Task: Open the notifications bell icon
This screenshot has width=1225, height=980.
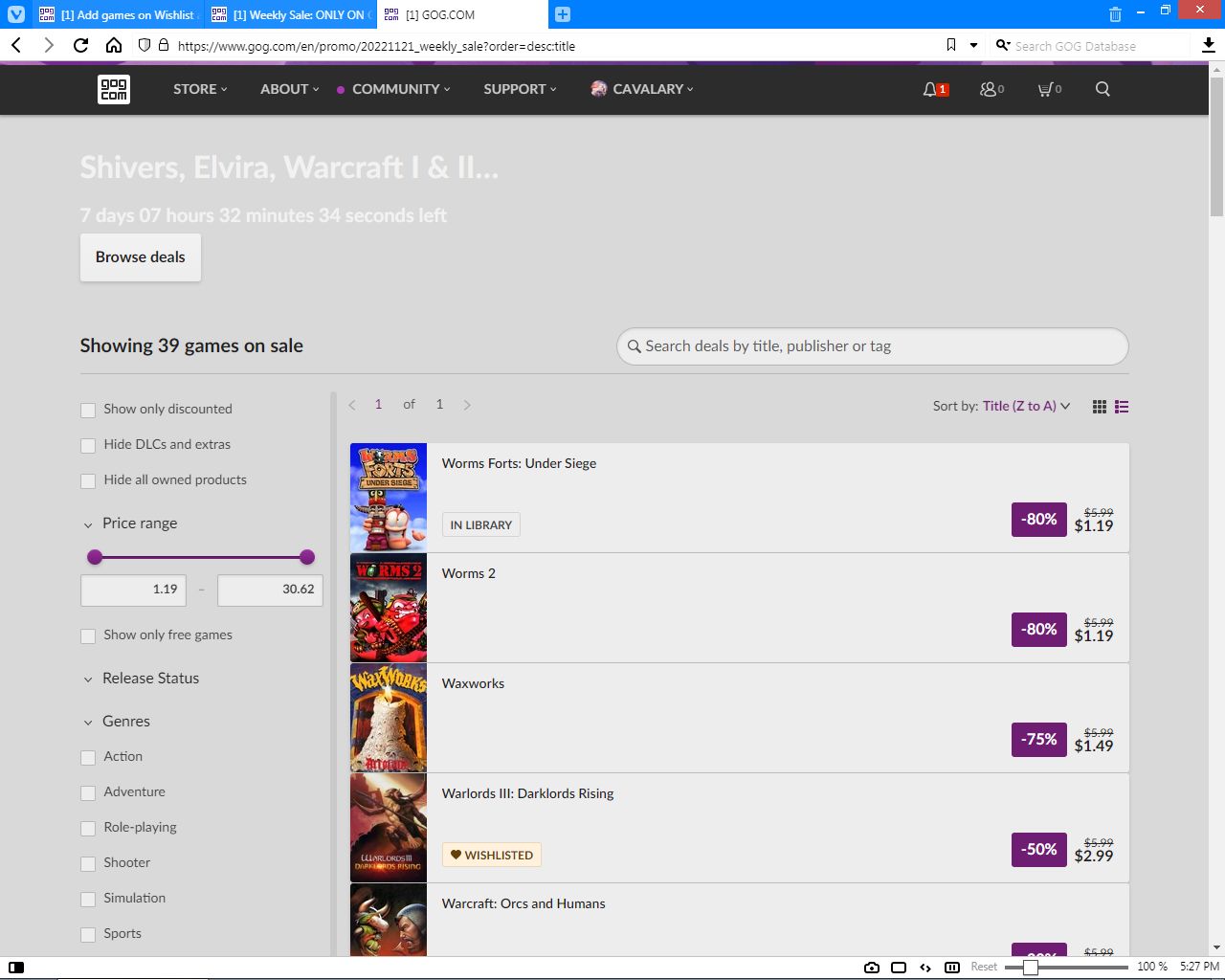Action: (930, 89)
